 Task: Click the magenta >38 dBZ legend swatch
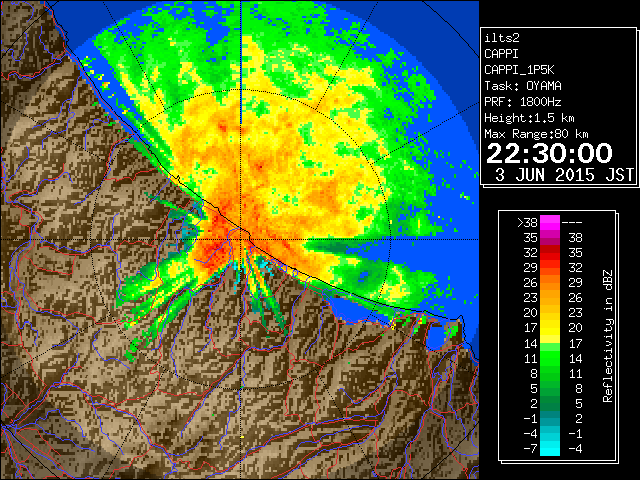pyautogui.click(x=550, y=223)
